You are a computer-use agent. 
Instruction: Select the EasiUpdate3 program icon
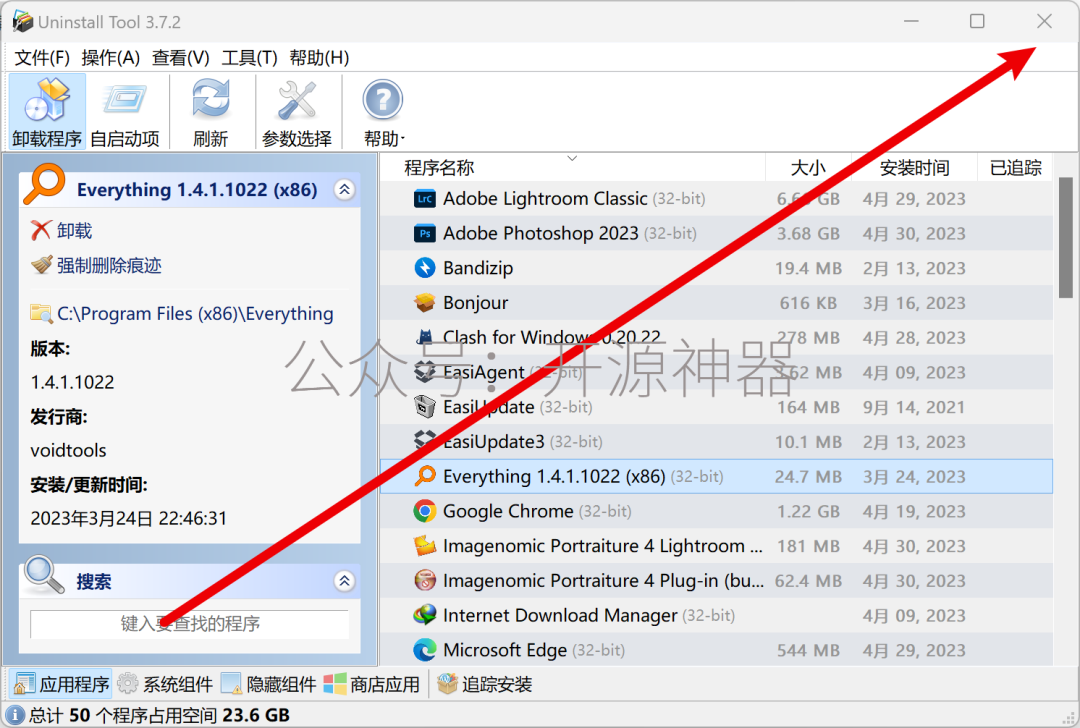click(x=425, y=441)
